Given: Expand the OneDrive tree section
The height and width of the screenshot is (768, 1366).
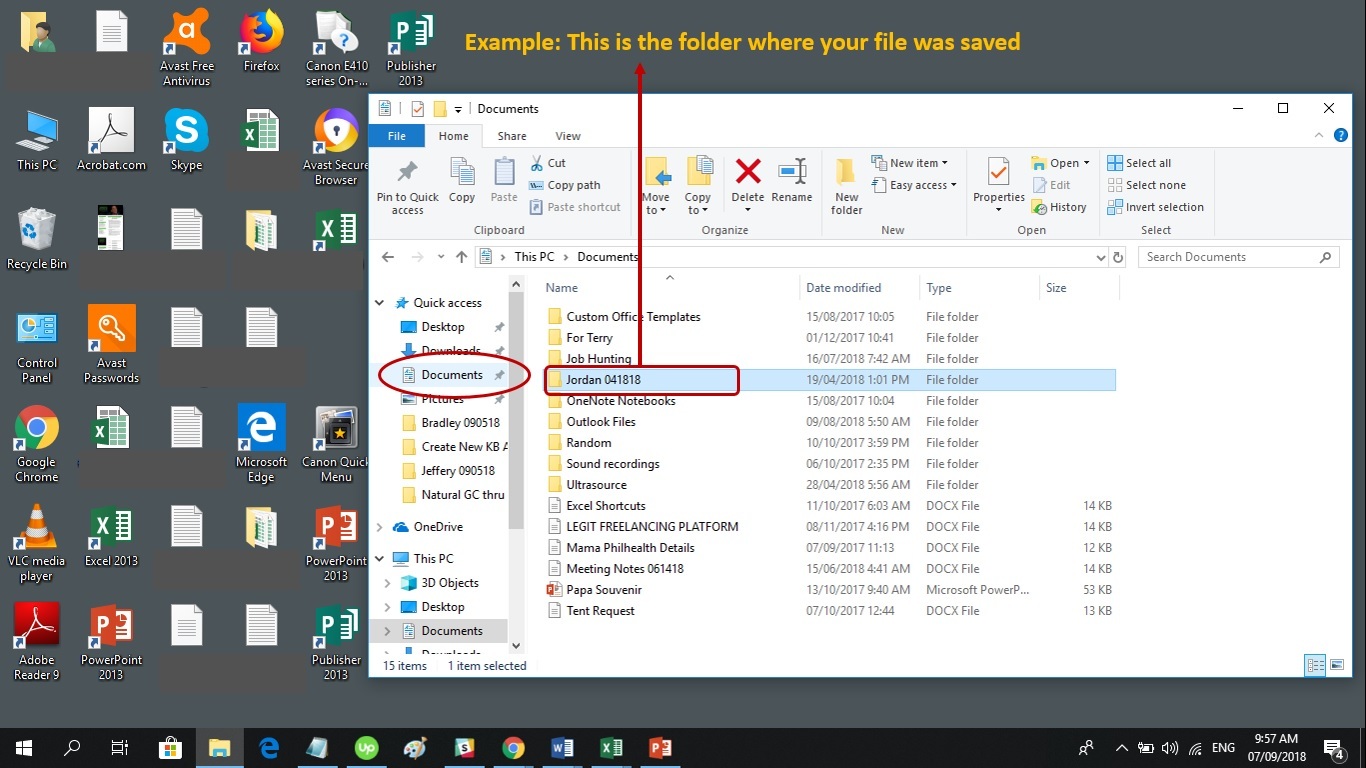Looking at the screenshot, I should [379, 526].
